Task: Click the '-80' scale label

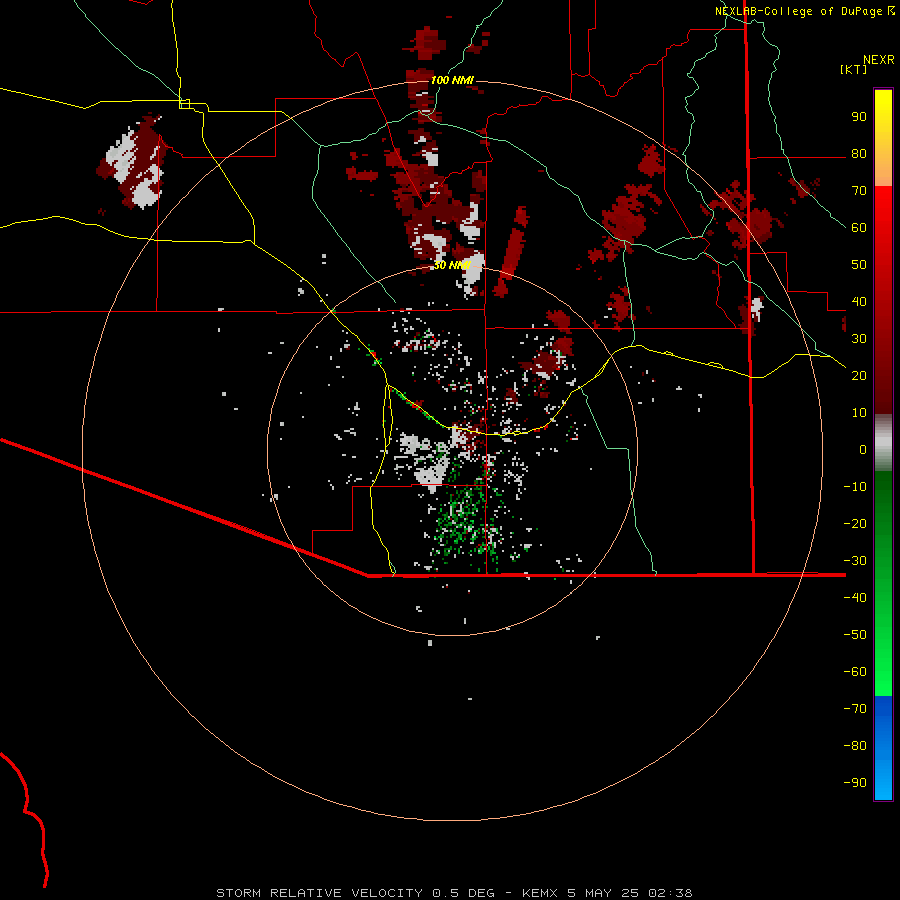Action: [x=855, y=746]
